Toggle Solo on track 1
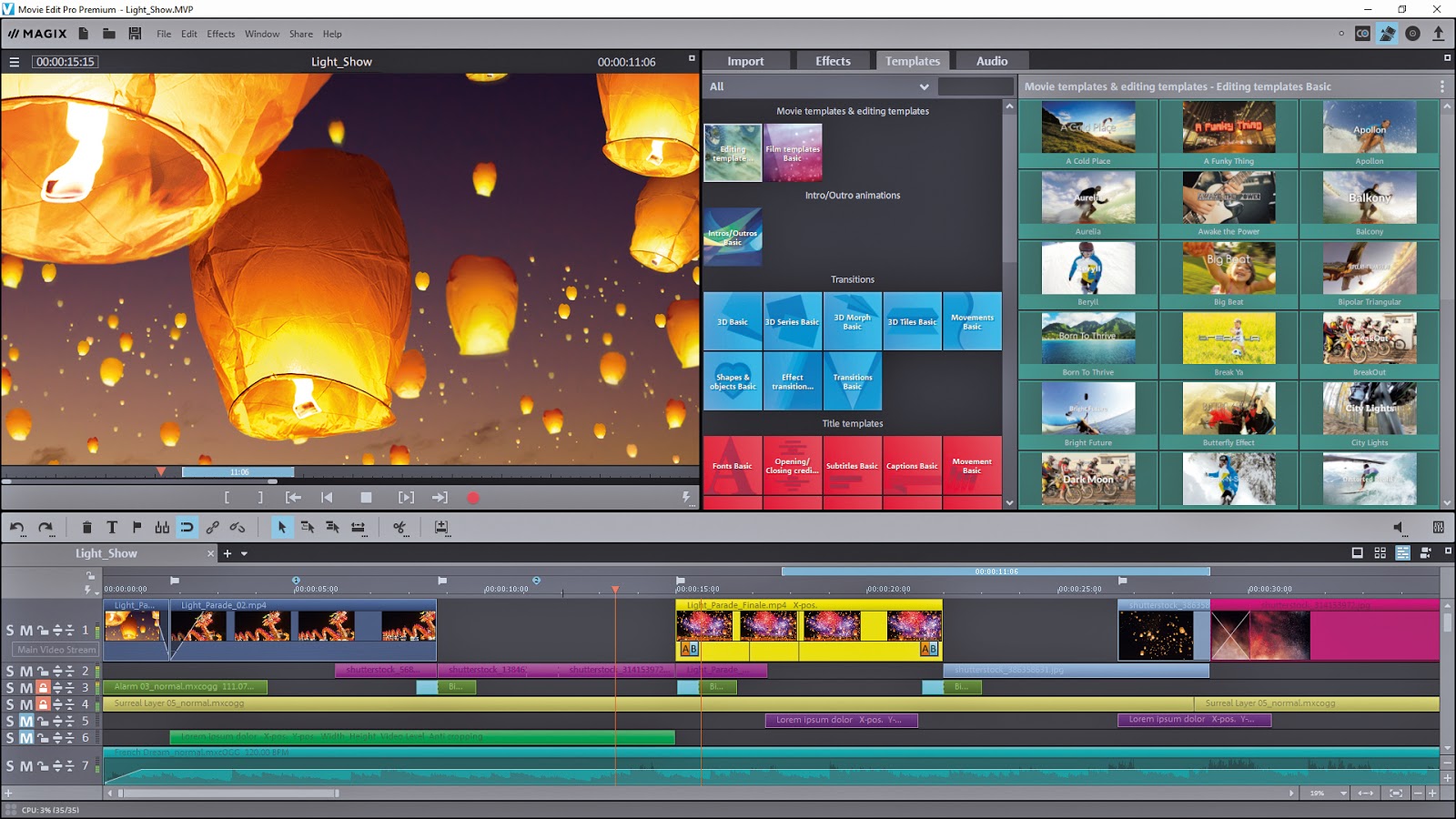 (10, 630)
